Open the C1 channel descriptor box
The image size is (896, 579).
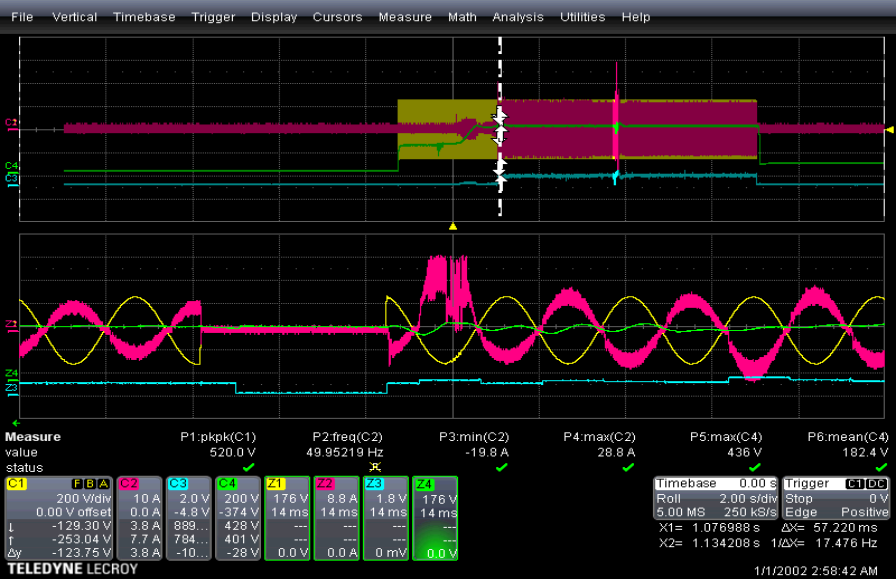pyautogui.click(x=59, y=518)
